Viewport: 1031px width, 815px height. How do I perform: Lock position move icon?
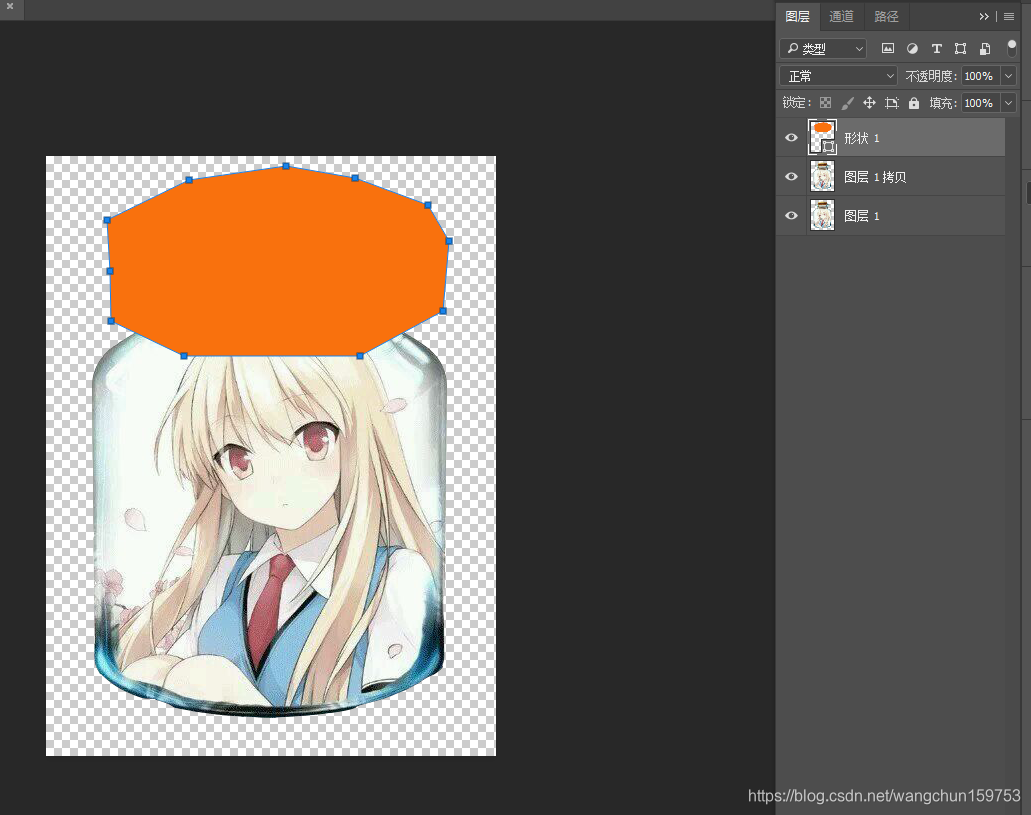869,103
